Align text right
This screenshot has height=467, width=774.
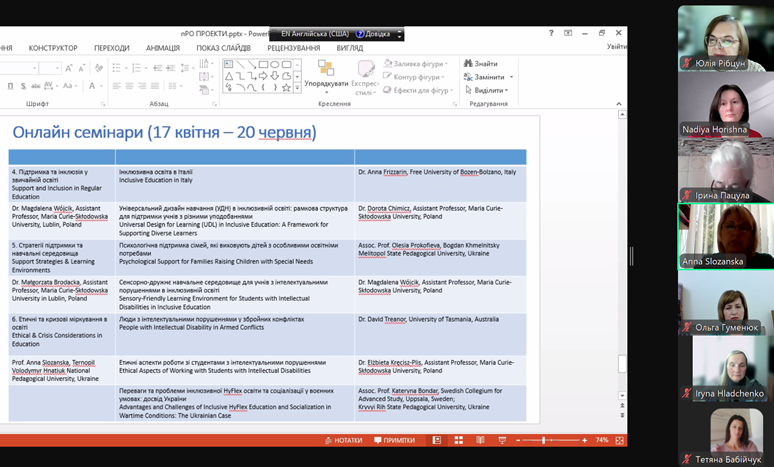[142, 86]
